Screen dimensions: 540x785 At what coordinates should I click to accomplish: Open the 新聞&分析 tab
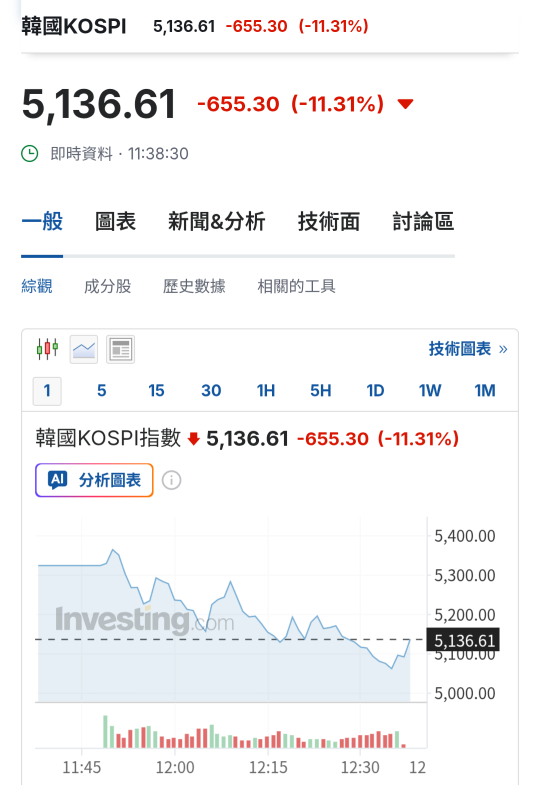(216, 222)
